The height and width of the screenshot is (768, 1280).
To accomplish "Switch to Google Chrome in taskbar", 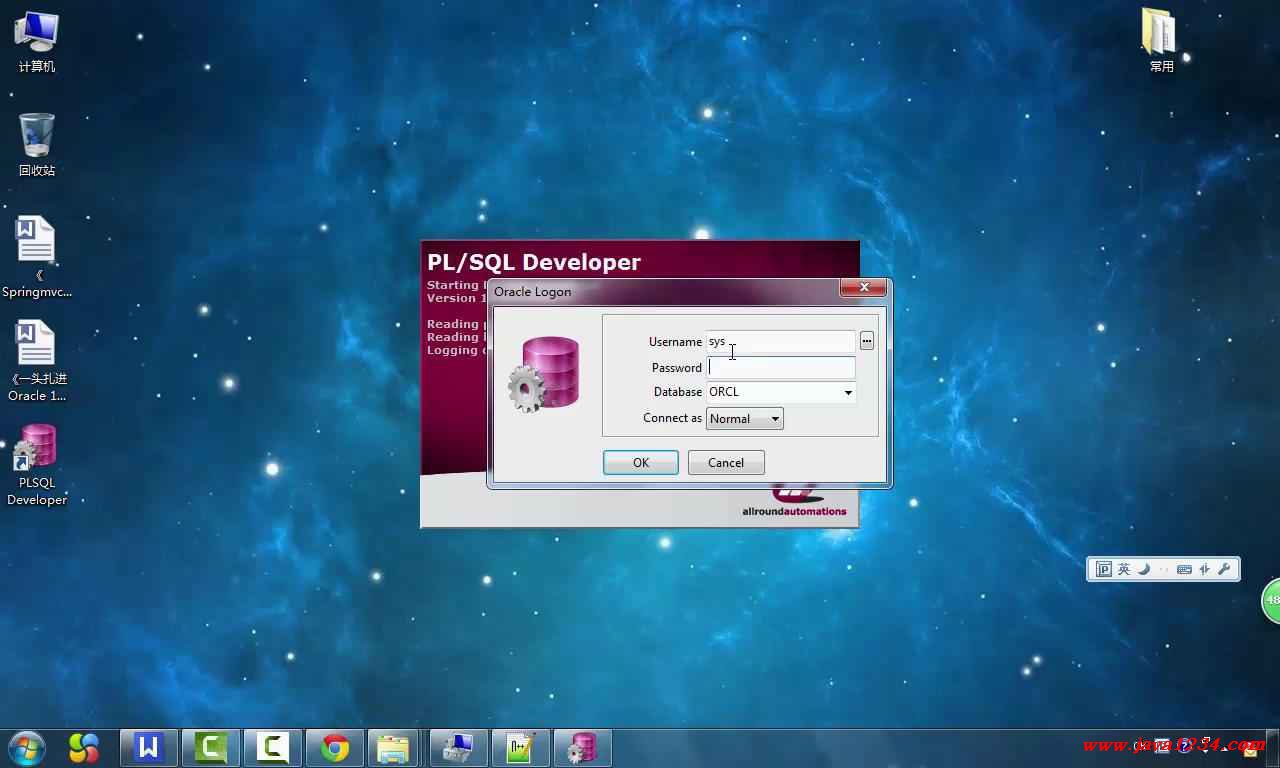I will click(x=335, y=747).
